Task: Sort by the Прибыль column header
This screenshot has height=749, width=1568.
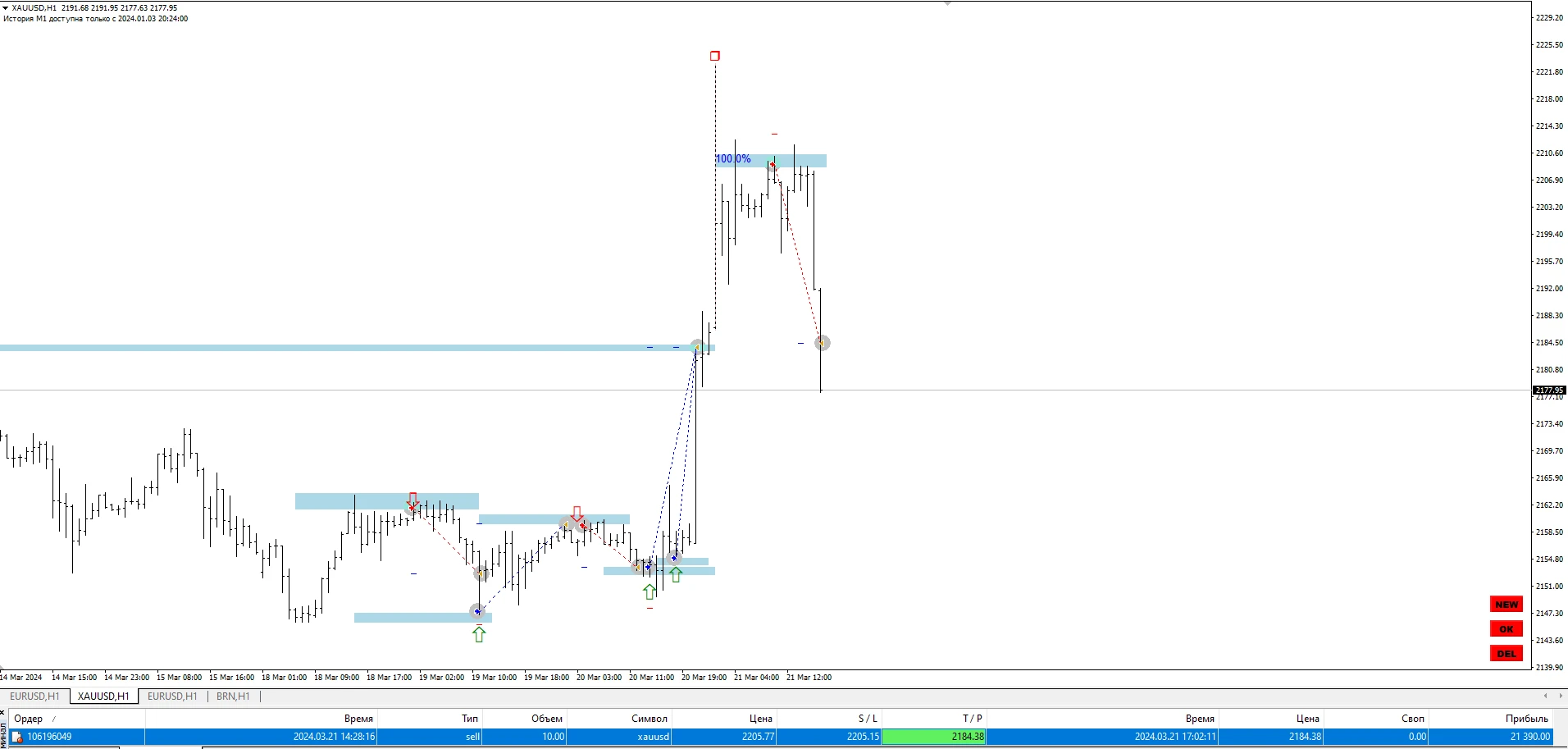Action: tap(1526, 719)
